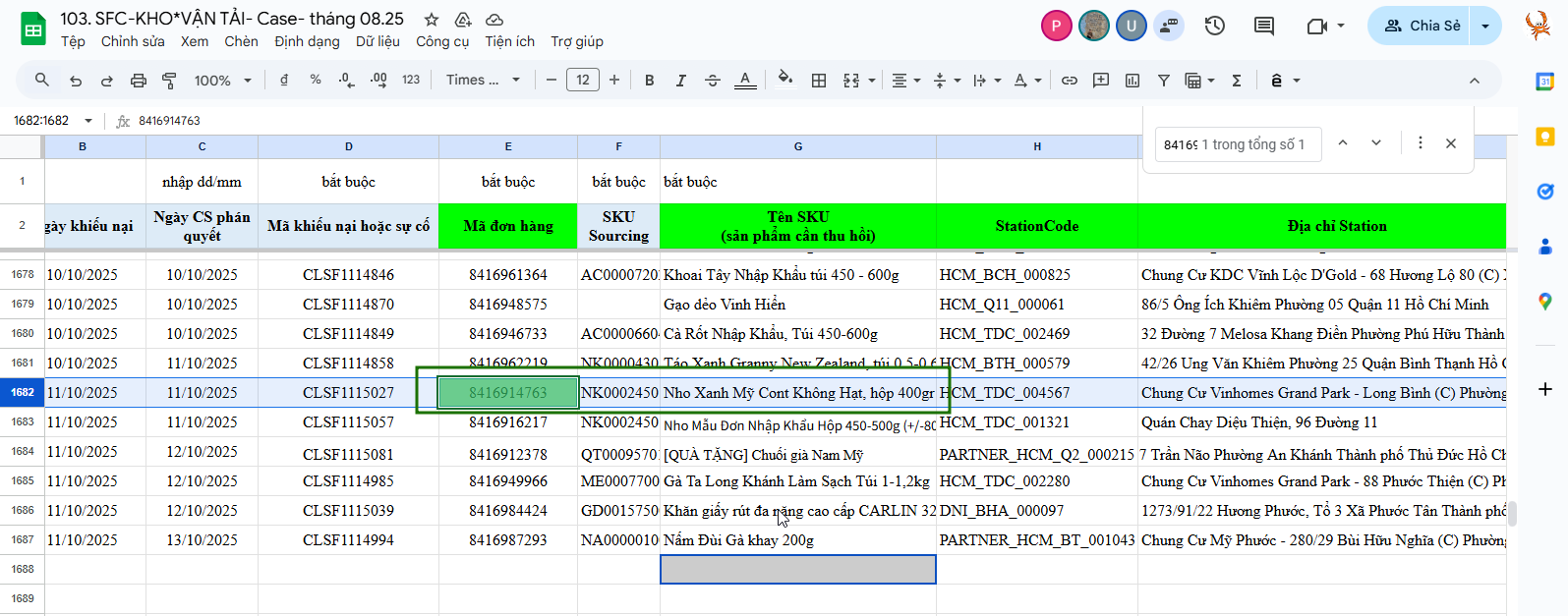This screenshot has height=616, width=1568.
Task: Open the borders menu
Action: pos(819,81)
